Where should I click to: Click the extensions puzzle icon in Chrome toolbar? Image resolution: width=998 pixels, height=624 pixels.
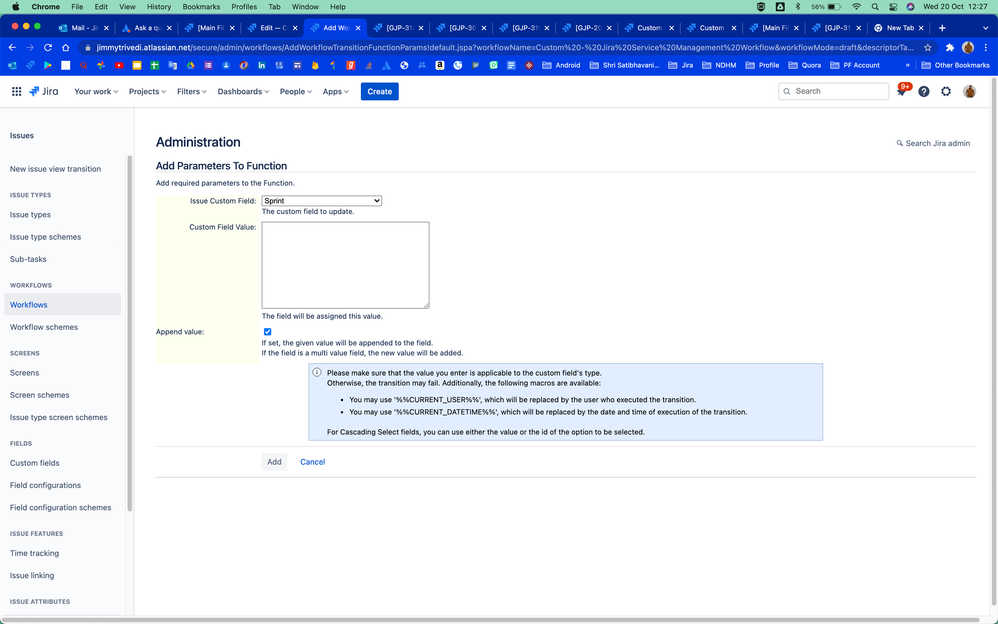[x=948, y=46]
